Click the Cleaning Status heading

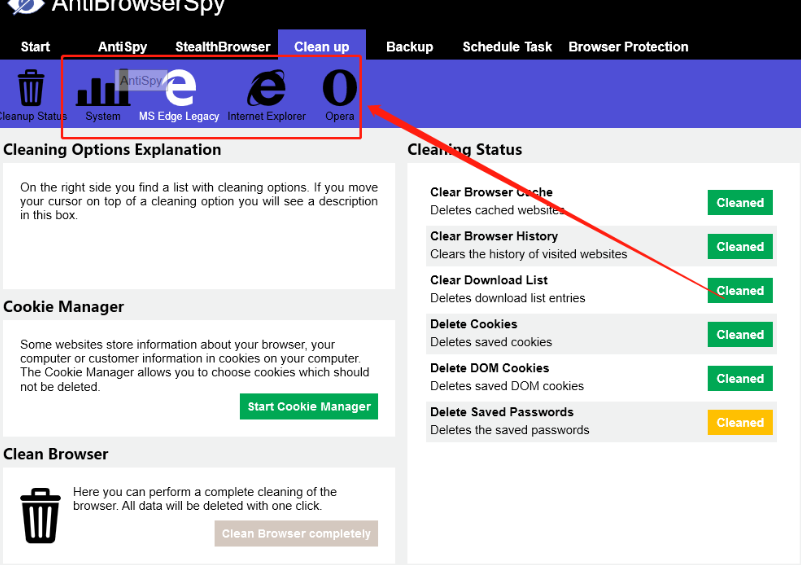point(465,150)
